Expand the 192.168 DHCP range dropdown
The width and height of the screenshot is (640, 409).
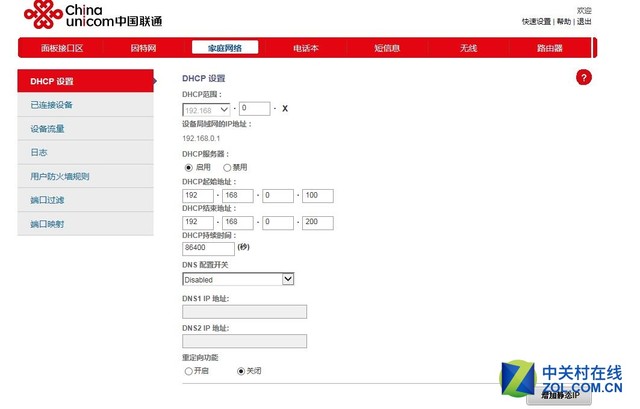206,110
